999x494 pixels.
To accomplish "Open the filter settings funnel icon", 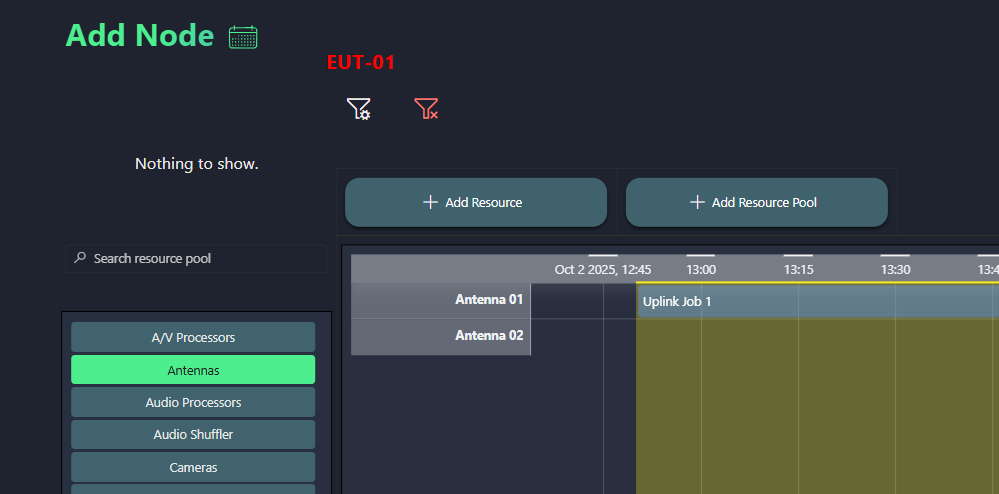I will coord(358,109).
